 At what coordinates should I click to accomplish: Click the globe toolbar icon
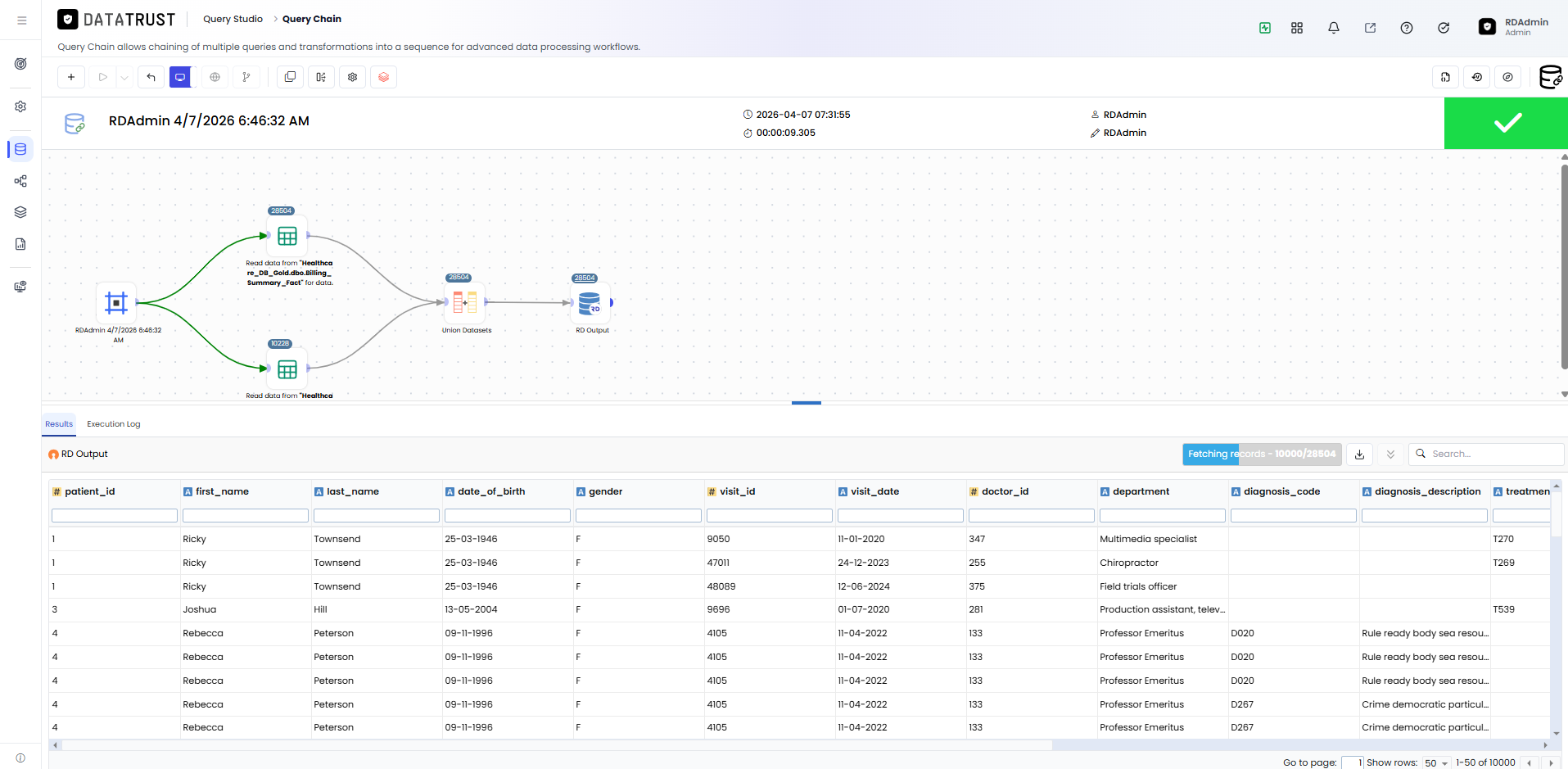click(x=215, y=77)
